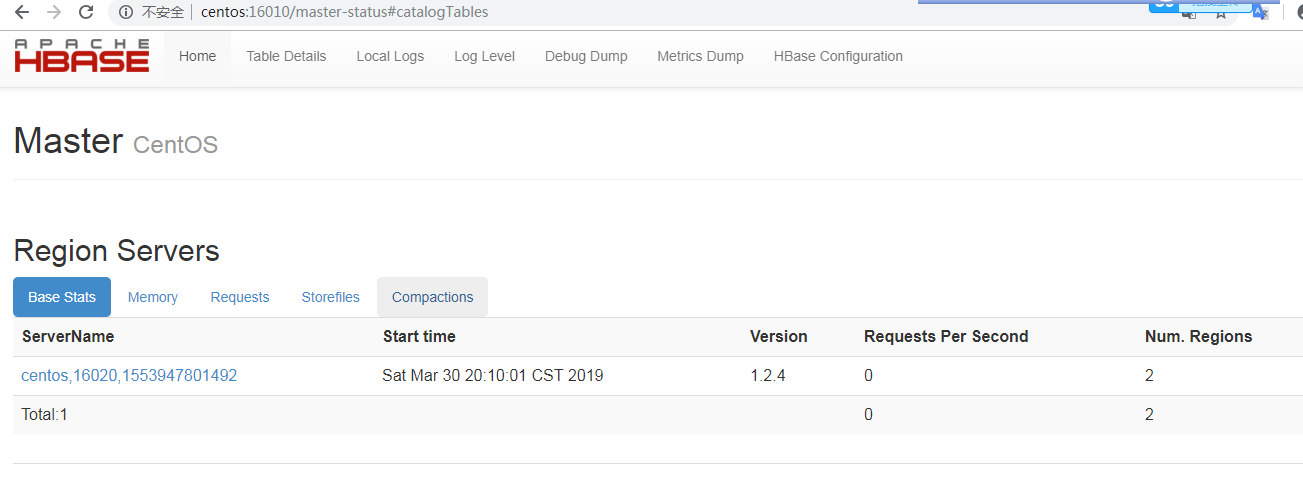Click the Total:1 row label
The width and height of the screenshot is (1303, 490).
pos(44,414)
